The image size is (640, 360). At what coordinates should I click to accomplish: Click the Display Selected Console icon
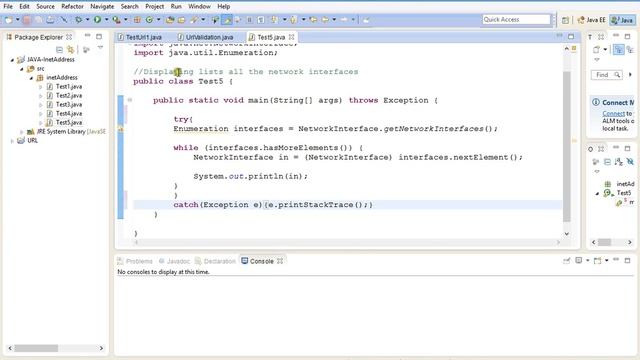(579, 260)
